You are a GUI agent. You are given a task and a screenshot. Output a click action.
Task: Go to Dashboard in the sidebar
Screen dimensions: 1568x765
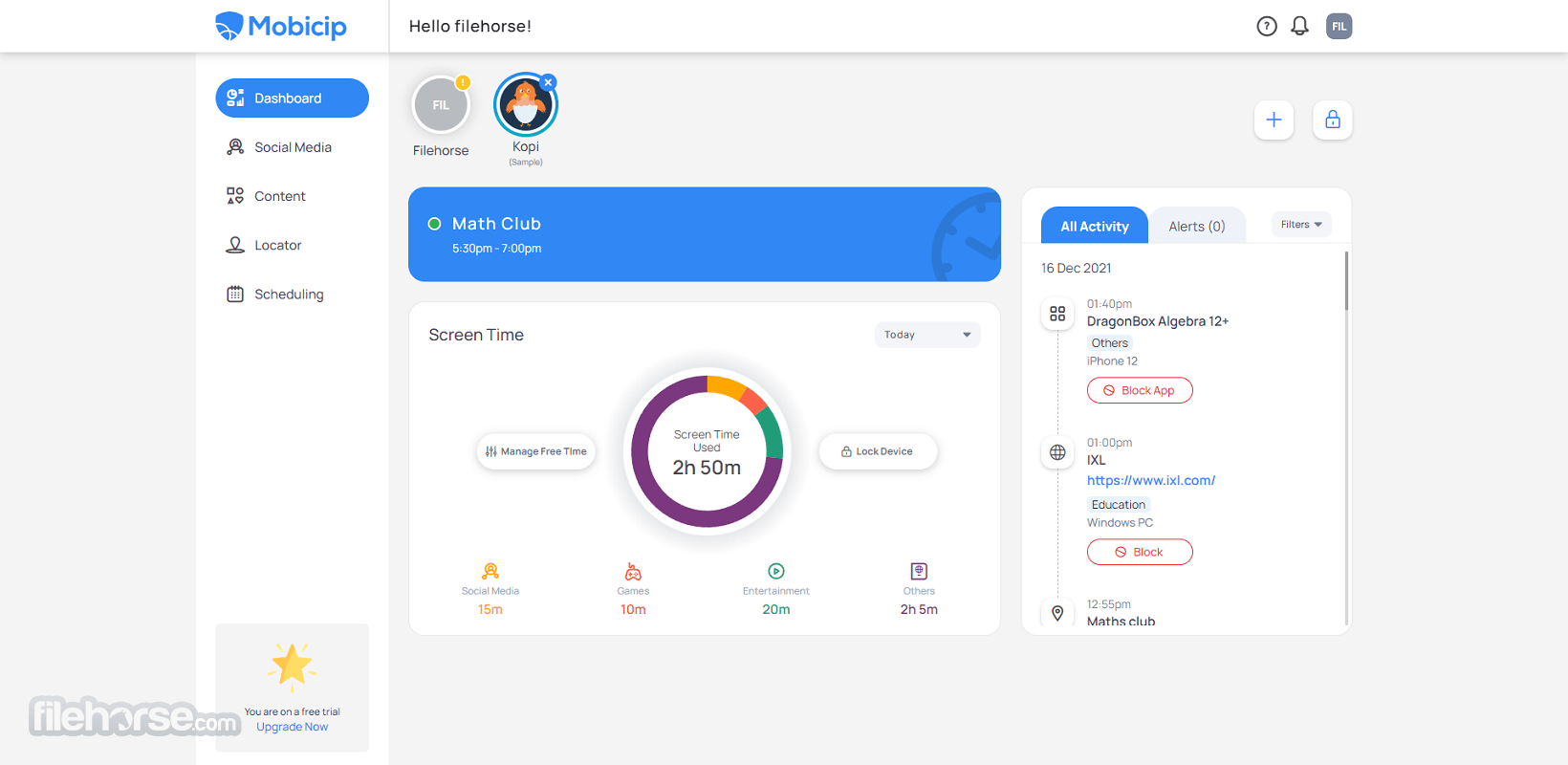[x=292, y=98]
